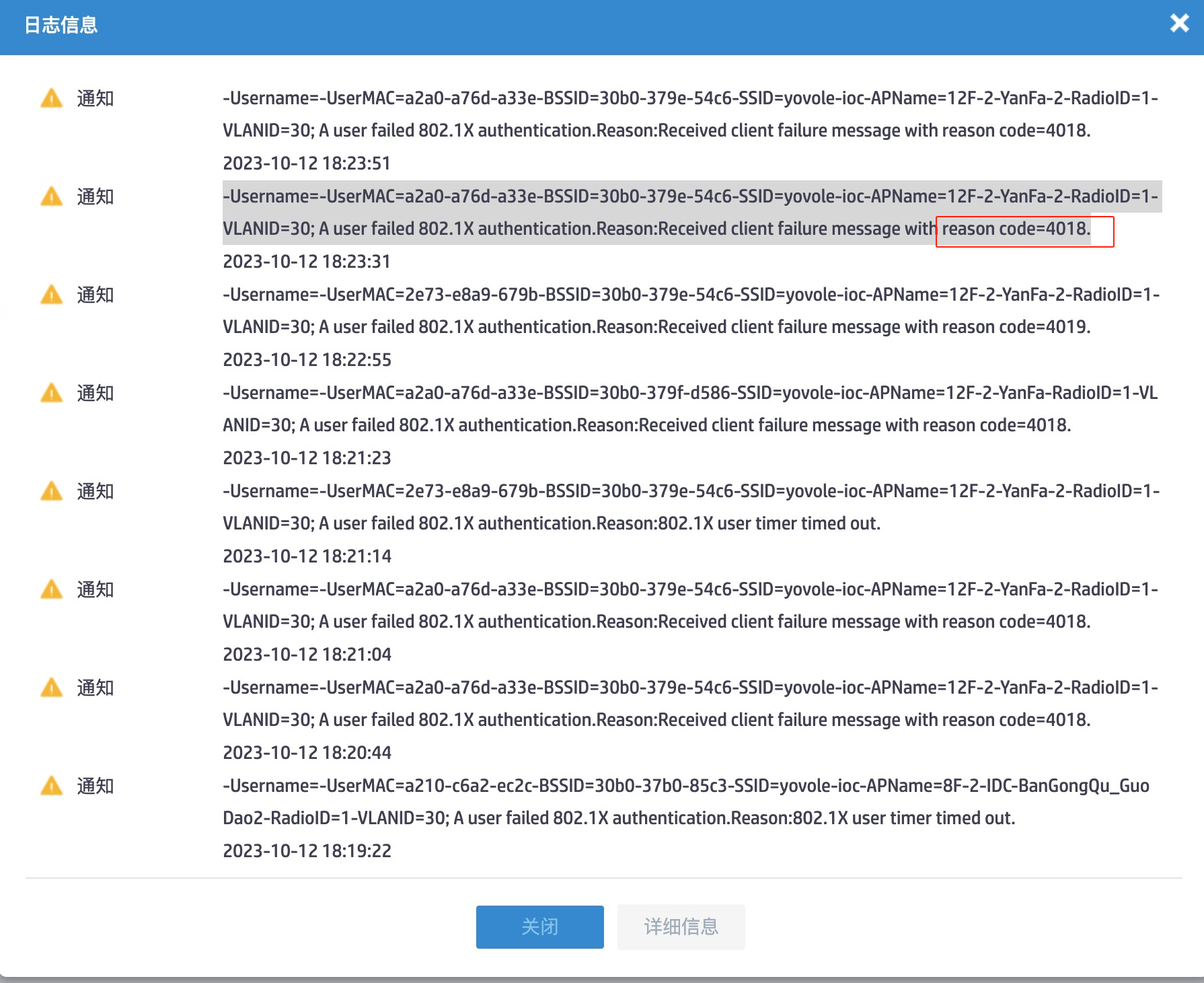
Task: Open 详细信息 for the log
Action: pyautogui.click(x=681, y=927)
